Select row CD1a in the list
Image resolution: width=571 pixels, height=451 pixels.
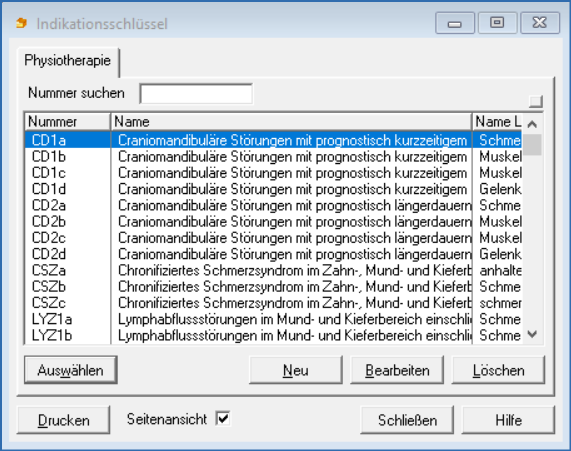click(273, 140)
